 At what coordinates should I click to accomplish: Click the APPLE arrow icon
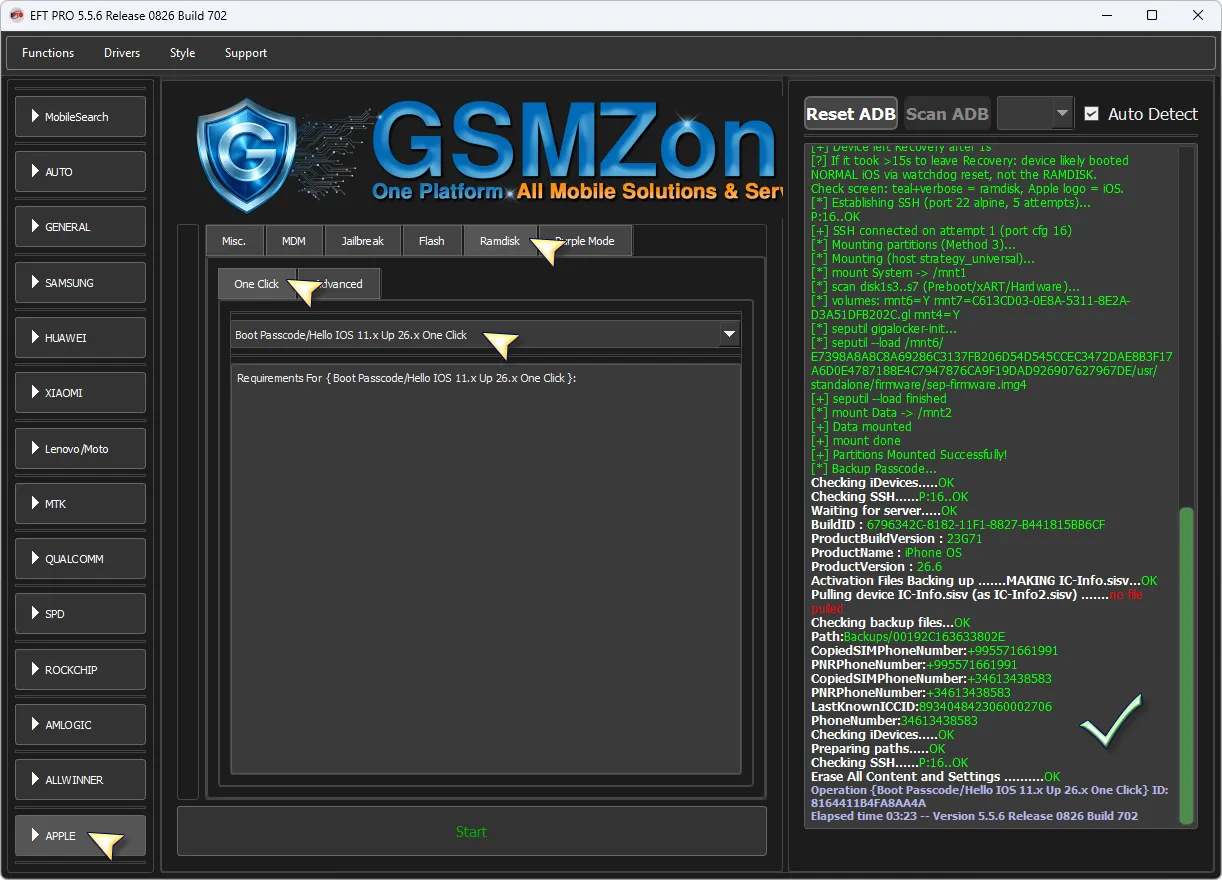pos(35,836)
